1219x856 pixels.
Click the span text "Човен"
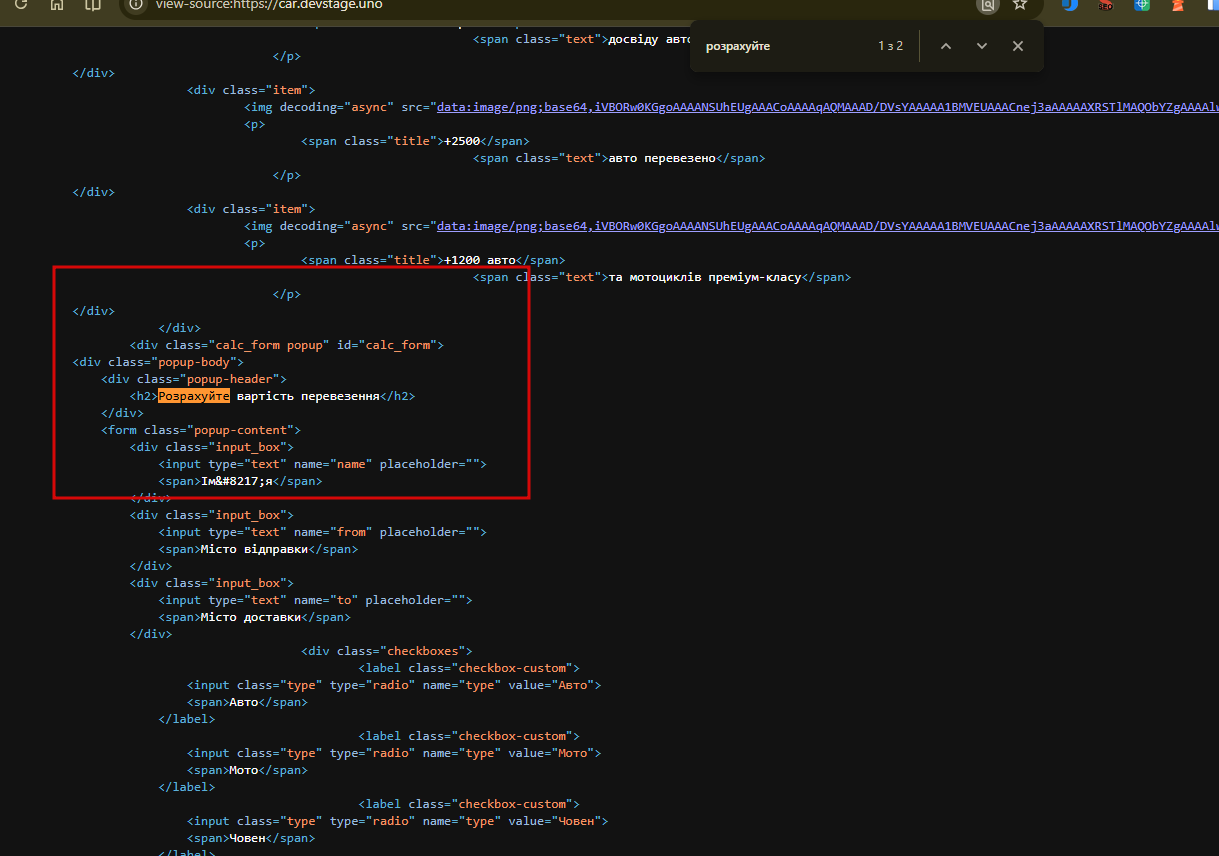(x=248, y=838)
